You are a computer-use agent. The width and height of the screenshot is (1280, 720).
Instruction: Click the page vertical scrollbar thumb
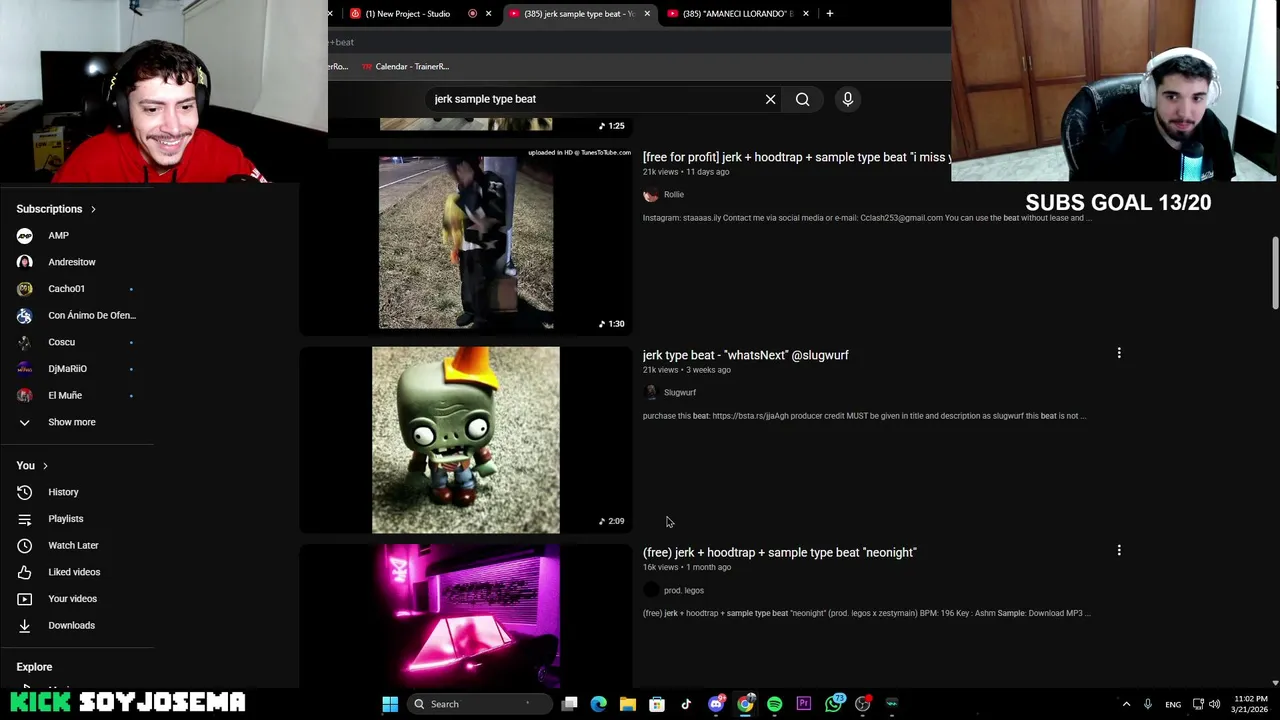click(1275, 273)
